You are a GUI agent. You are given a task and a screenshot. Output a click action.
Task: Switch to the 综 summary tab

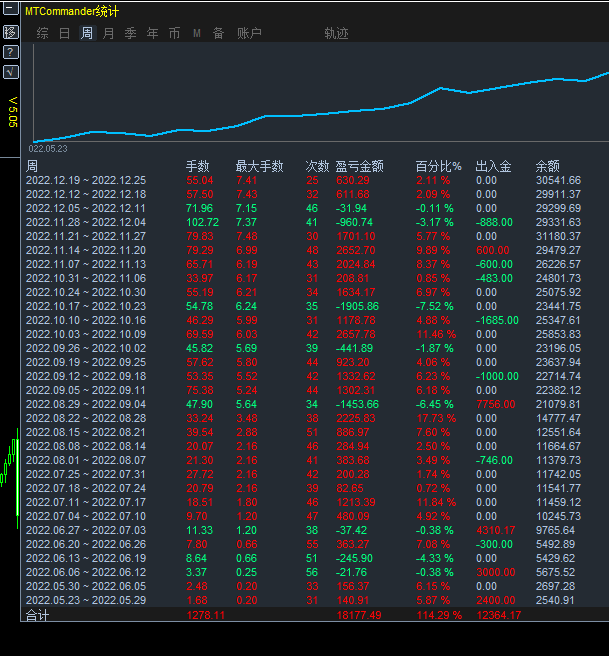tap(43, 33)
